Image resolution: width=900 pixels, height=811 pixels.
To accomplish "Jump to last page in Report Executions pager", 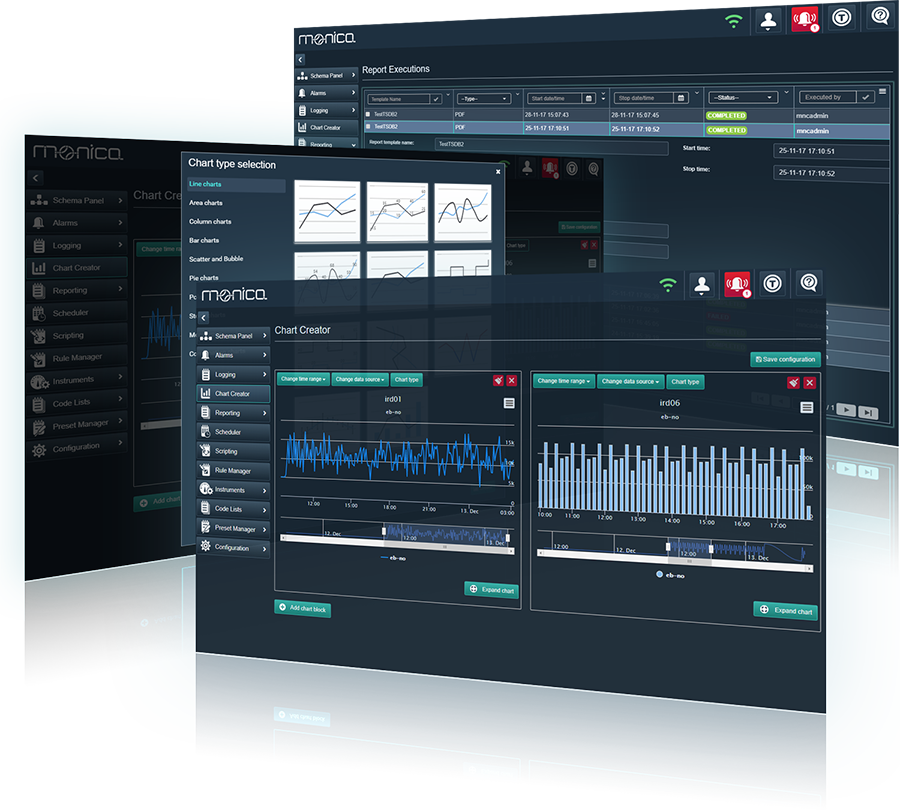I will pyautogui.click(x=868, y=412).
